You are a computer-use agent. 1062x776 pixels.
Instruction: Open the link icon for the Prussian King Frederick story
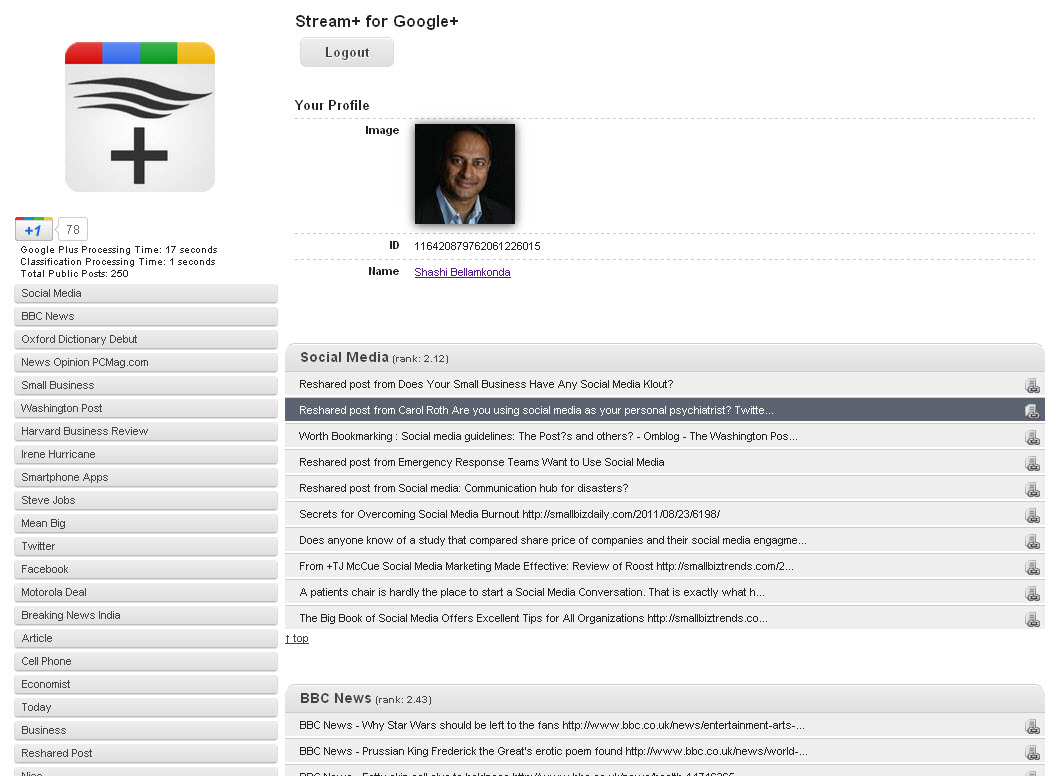(x=1033, y=751)
